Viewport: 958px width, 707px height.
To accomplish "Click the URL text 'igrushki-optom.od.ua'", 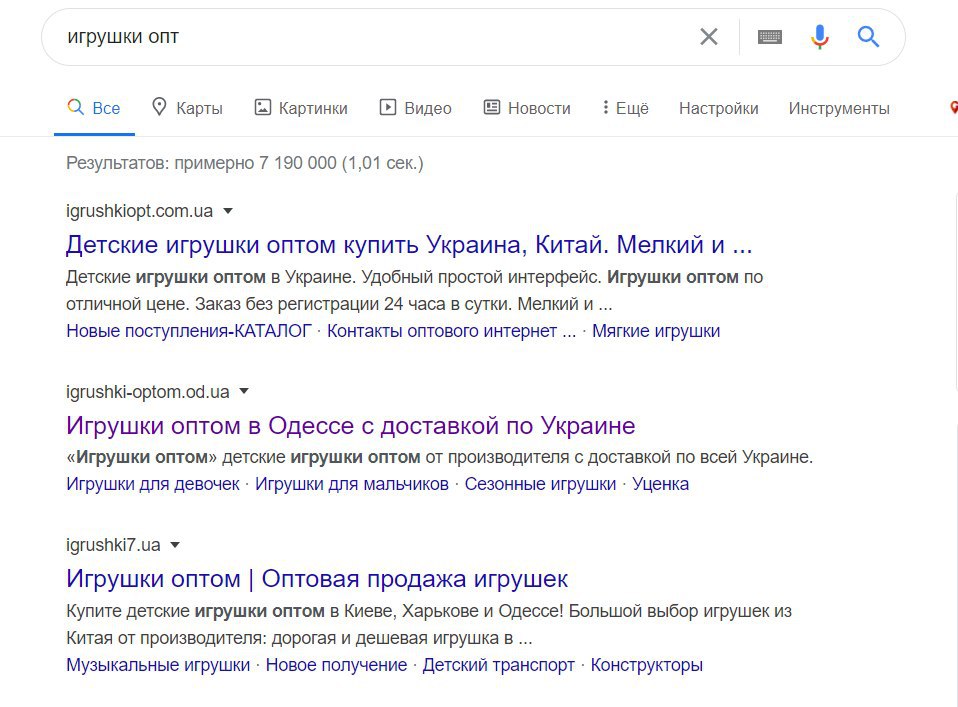I will [148, 392].
